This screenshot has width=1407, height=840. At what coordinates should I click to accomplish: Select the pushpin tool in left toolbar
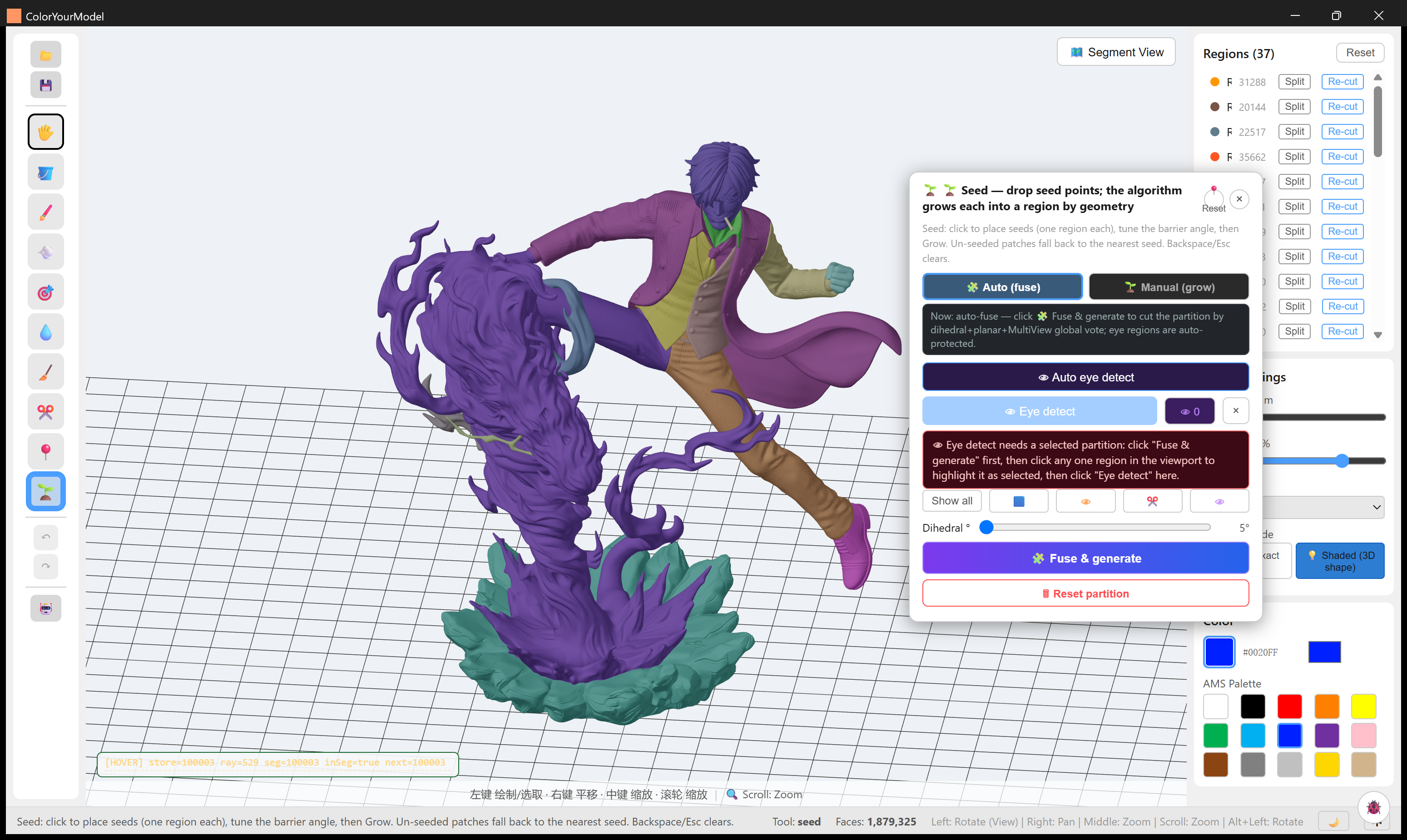coord(46,452)
